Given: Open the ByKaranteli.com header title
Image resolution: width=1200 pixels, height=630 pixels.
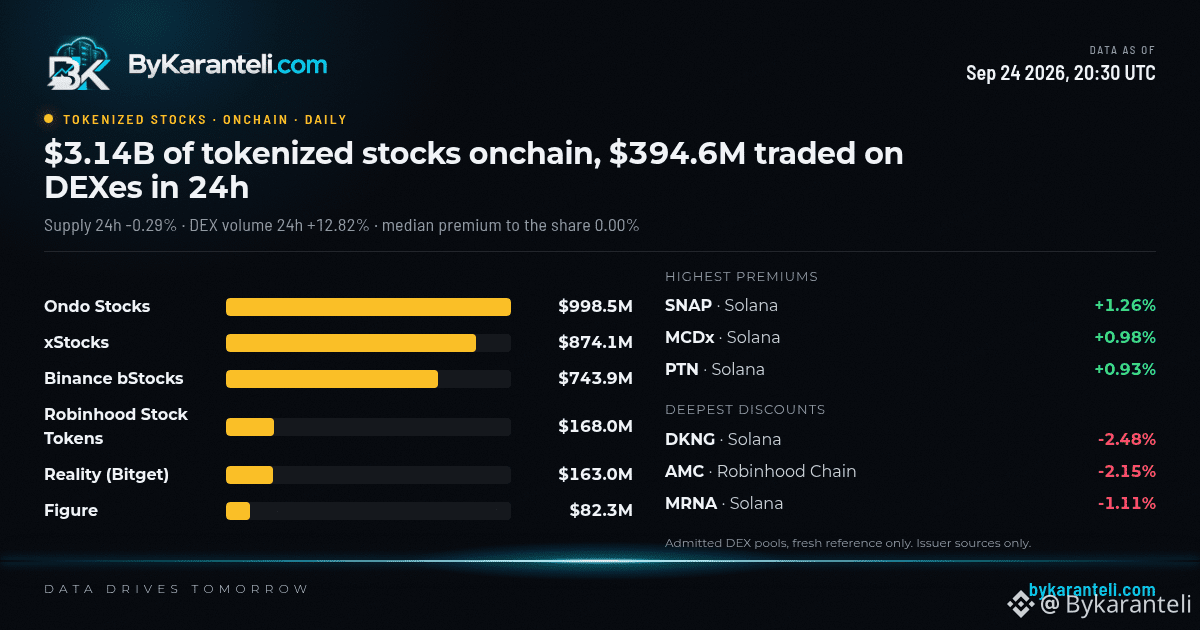Looking at the screenshot, I should click(227, 65).
